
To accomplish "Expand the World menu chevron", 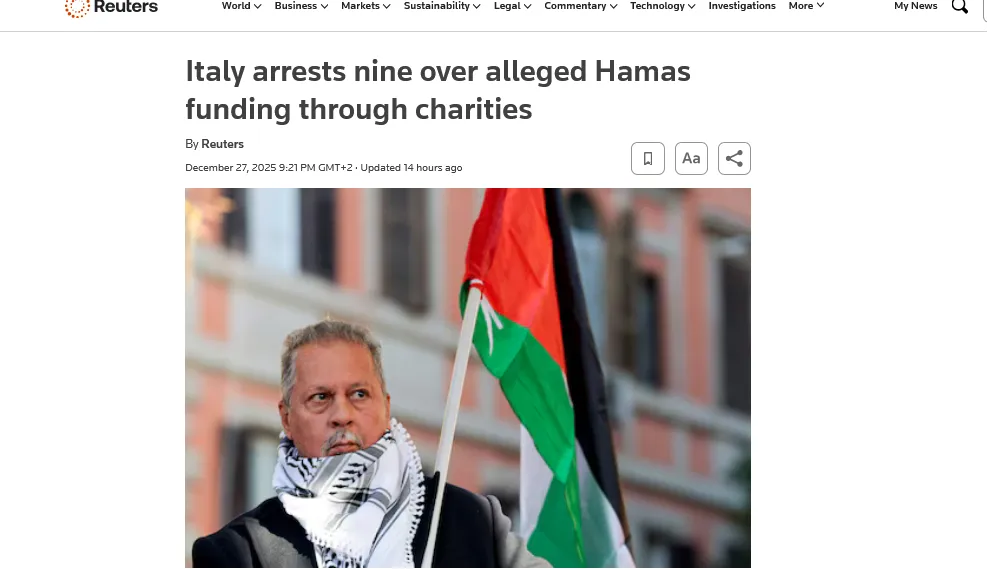I will click(258, 6).
